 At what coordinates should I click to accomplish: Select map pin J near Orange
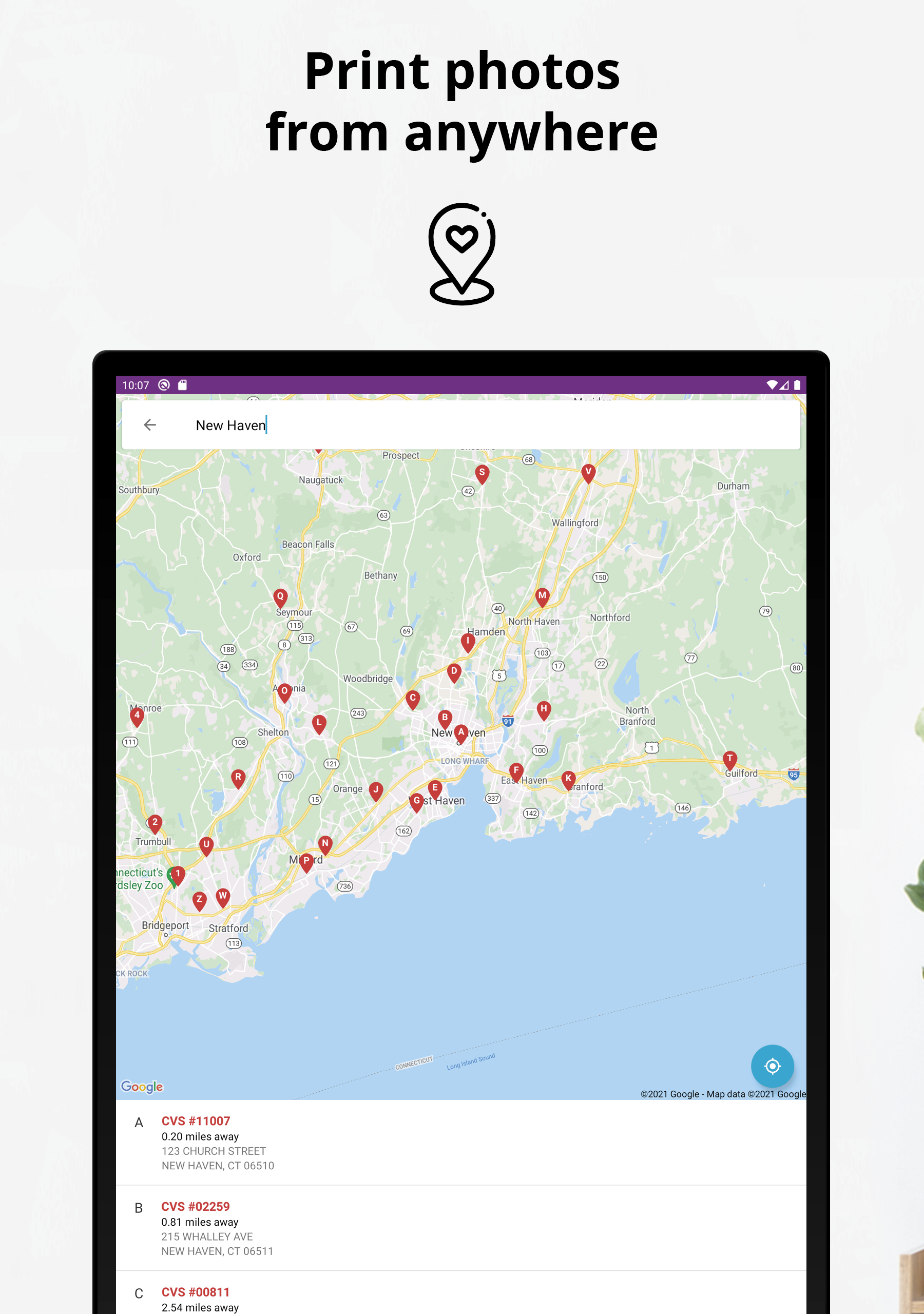(x=376, y=791)
